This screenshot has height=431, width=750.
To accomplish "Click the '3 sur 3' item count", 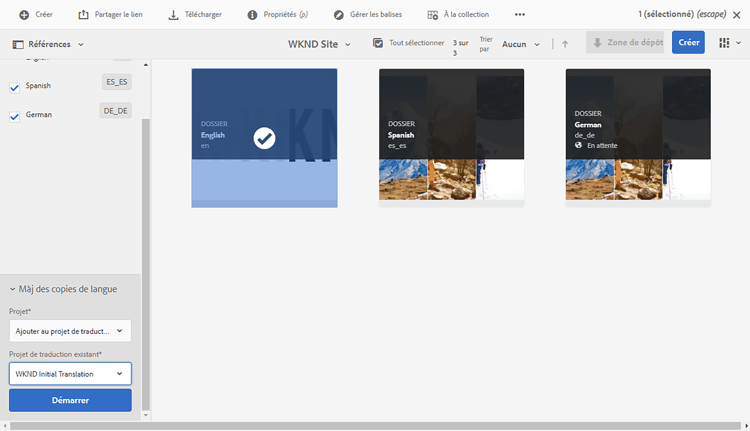I will pyautogui.click(x=461, y=48).
